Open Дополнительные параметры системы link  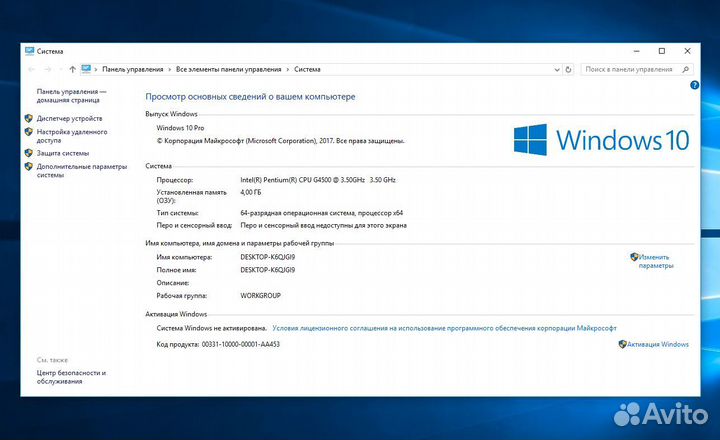point(82,170)
